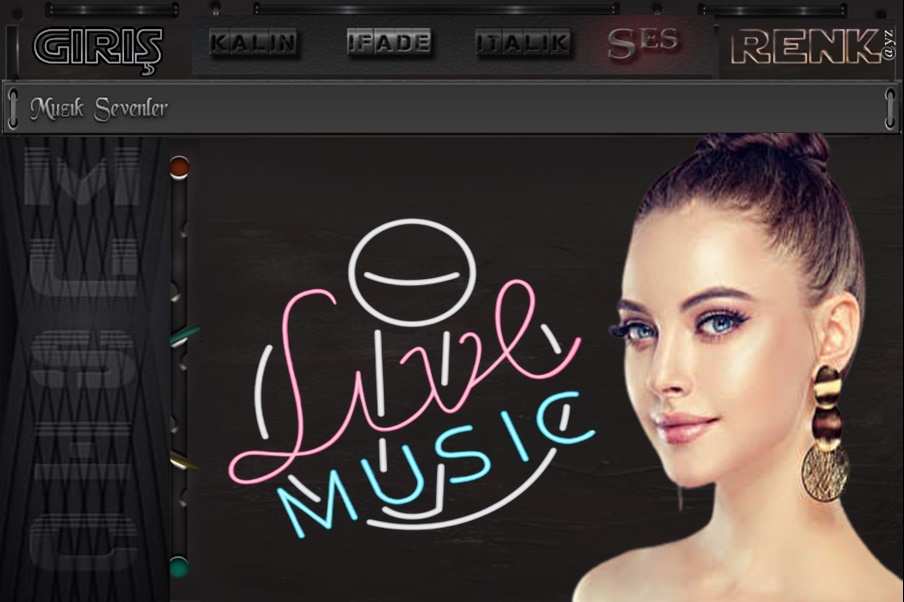Click the orange knob atop the vertical bar

tap(179, 166)
